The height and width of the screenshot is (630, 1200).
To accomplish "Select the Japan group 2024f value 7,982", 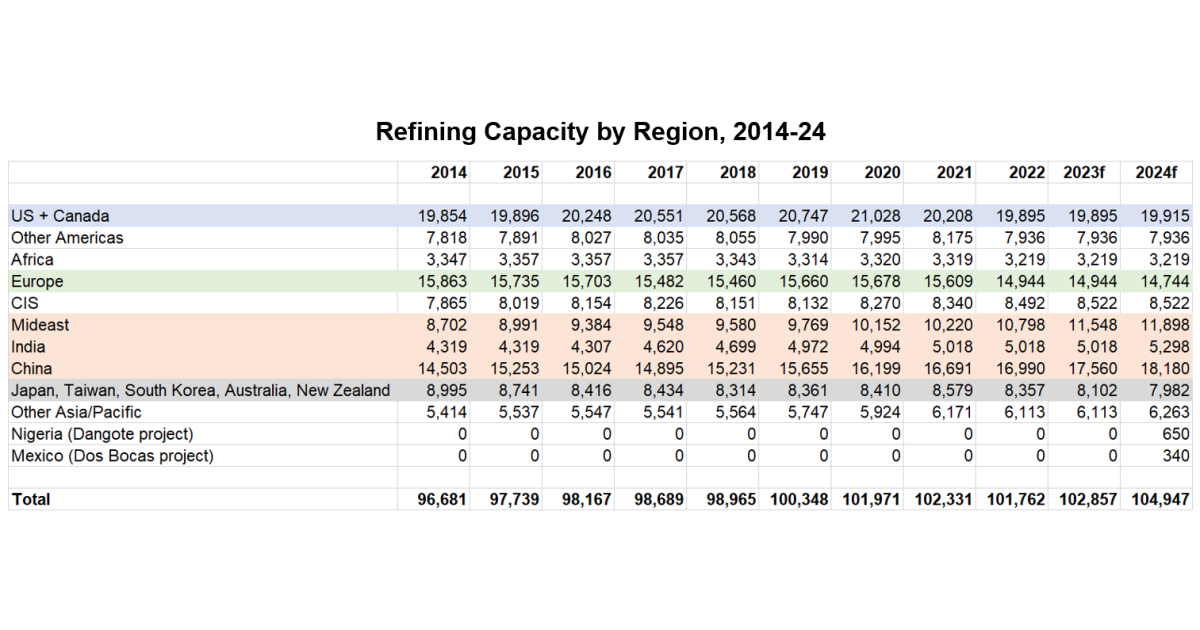I will 1171,391.
